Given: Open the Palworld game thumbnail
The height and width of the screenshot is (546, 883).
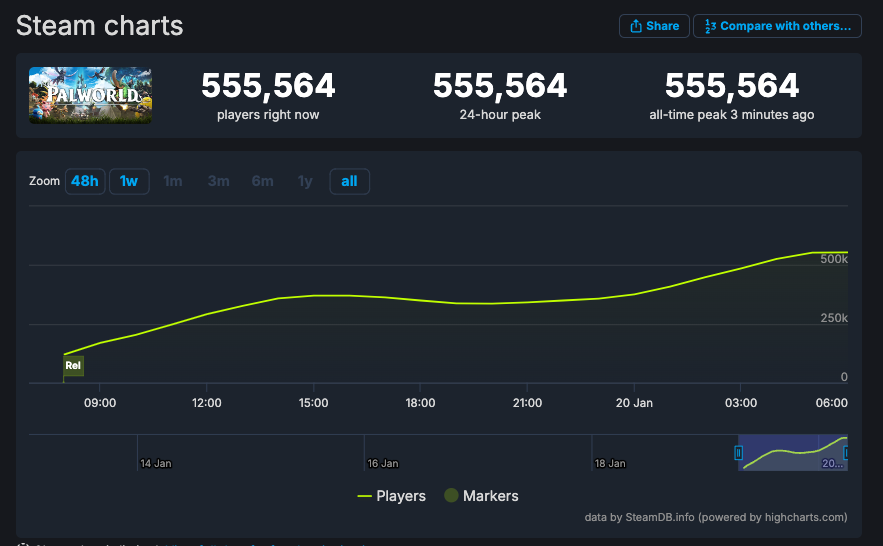Looking at the screenshot, I should tap(90, 95).
